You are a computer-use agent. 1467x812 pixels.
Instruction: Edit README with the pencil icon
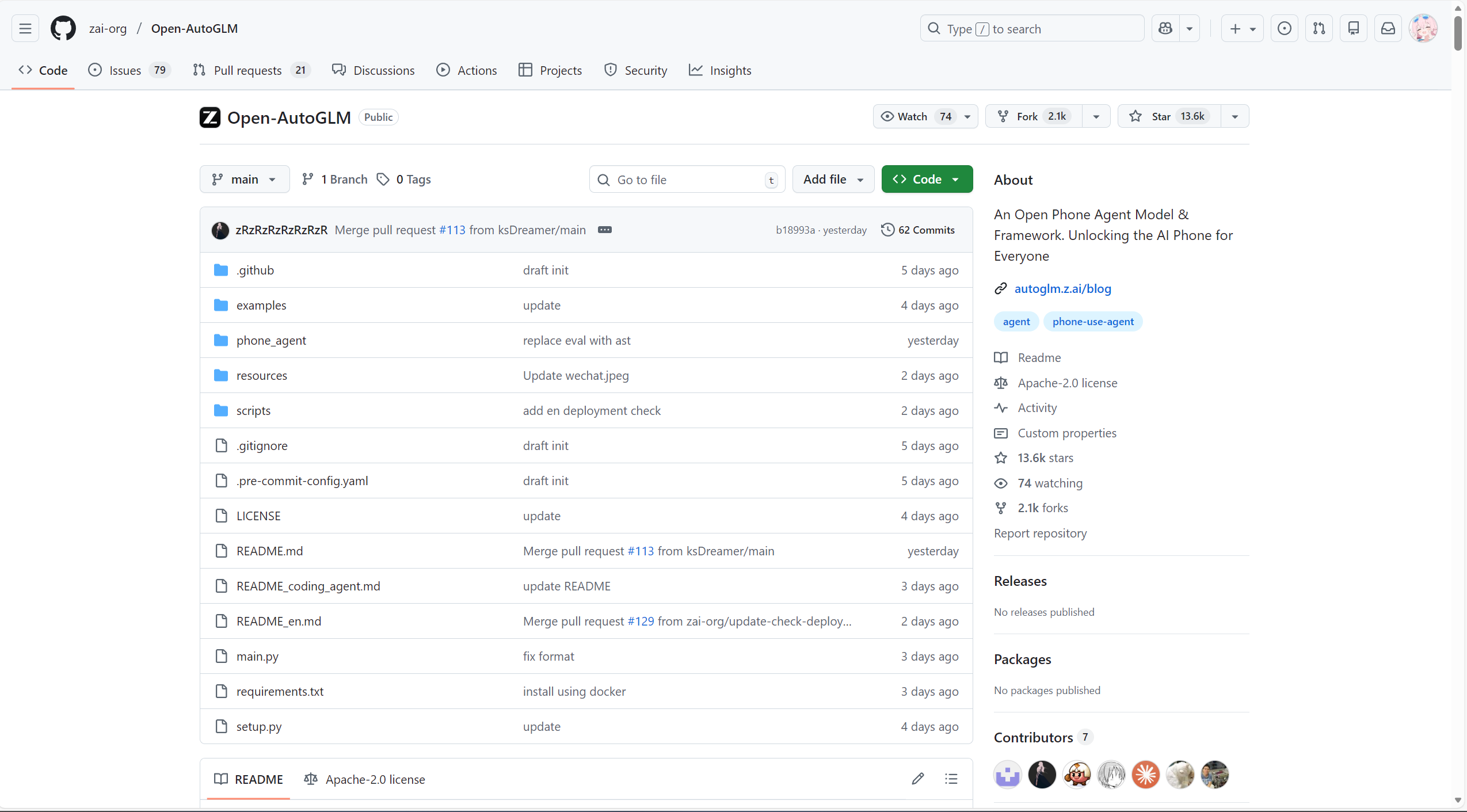point(918,779)
